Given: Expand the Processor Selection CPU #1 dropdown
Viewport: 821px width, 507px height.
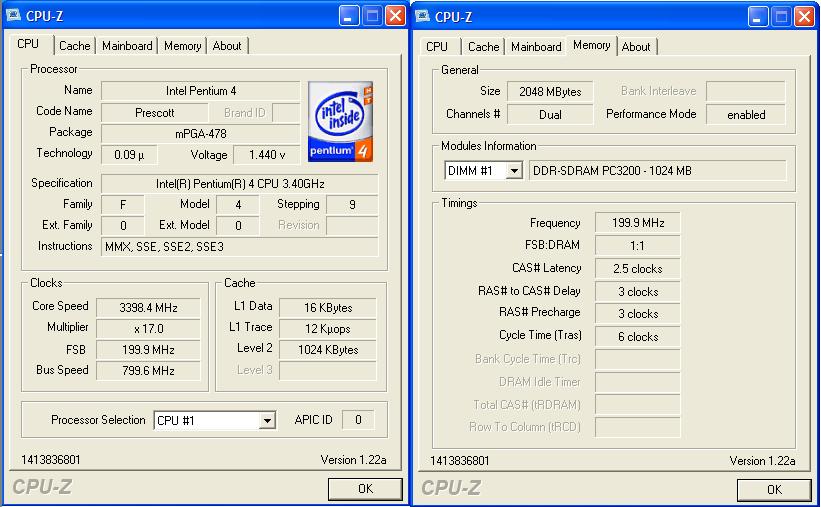Looking at the screenshot, I should 267,421.
